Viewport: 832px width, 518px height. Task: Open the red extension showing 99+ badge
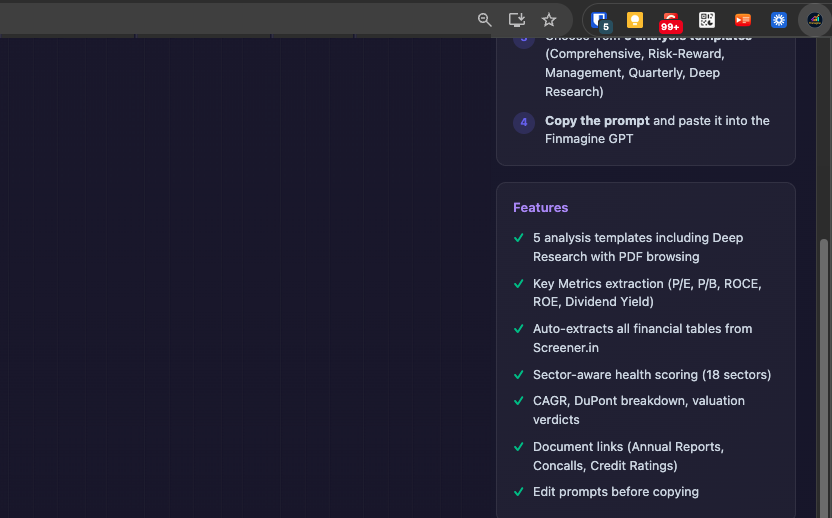click(x=670, y=22)
